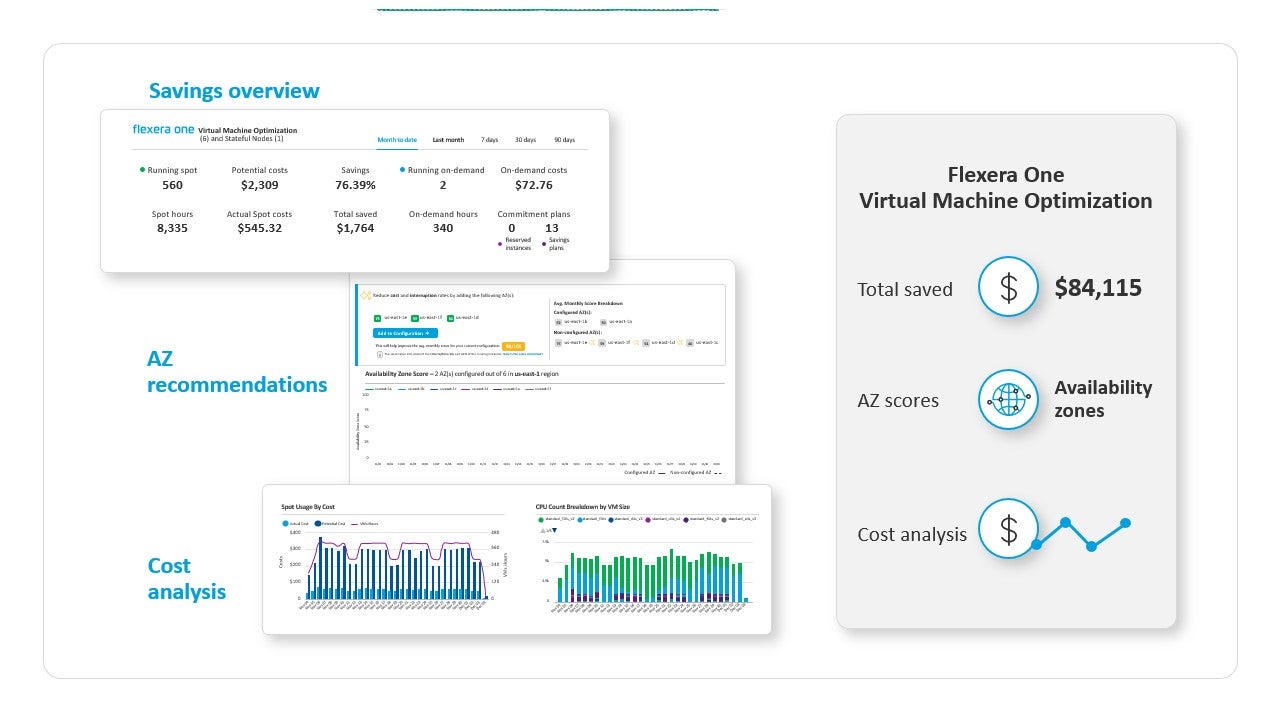The image size is (1280, 720).
Task: Select the dollar icon beside Total saved
Action: (1007, 287)
